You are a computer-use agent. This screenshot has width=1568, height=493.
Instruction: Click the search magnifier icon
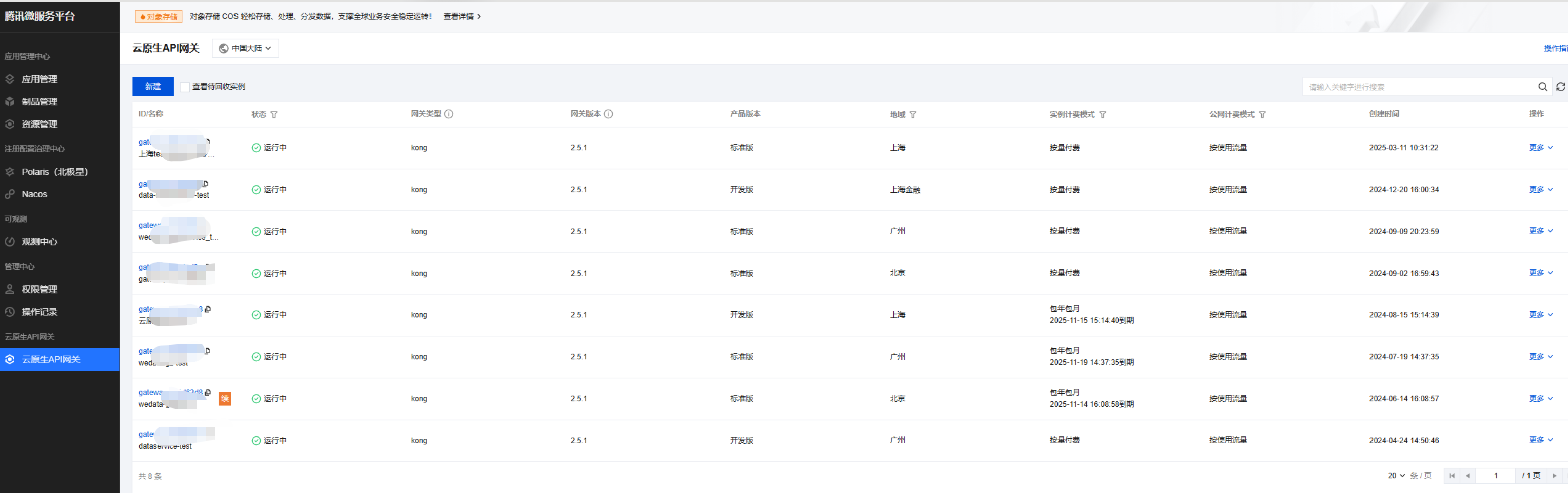[x=1543, y=87]
